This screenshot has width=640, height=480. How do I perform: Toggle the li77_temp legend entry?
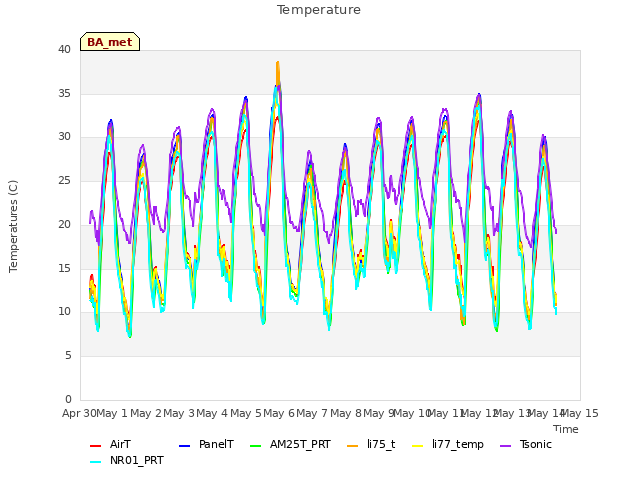[x=448, y=444]
